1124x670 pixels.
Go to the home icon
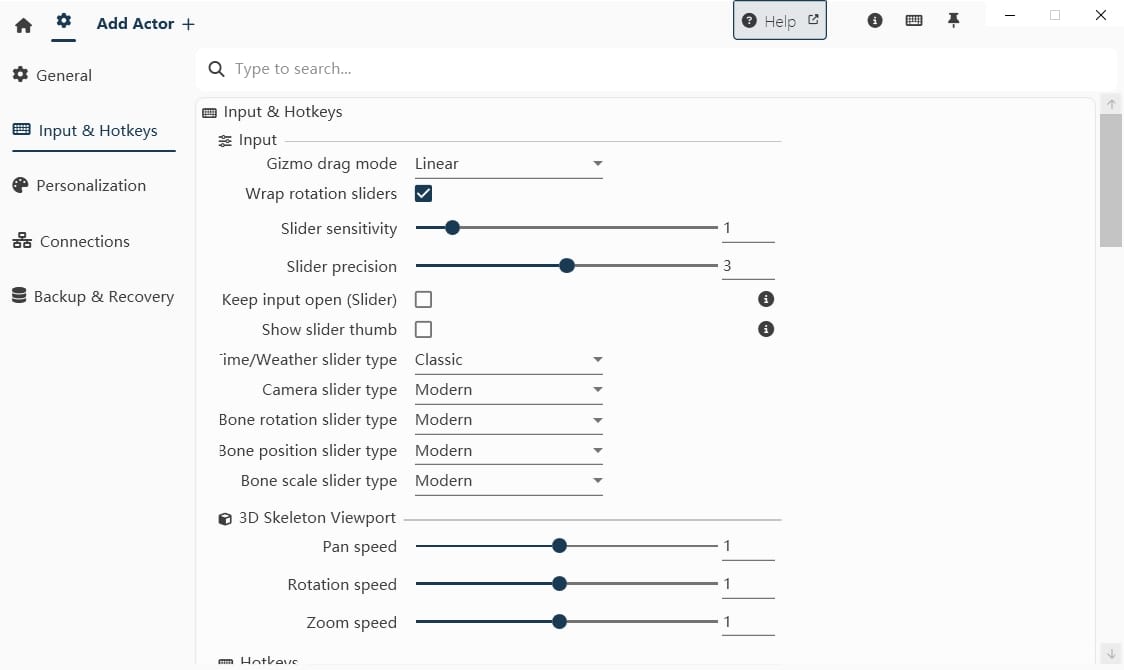[x=24, y=25]
